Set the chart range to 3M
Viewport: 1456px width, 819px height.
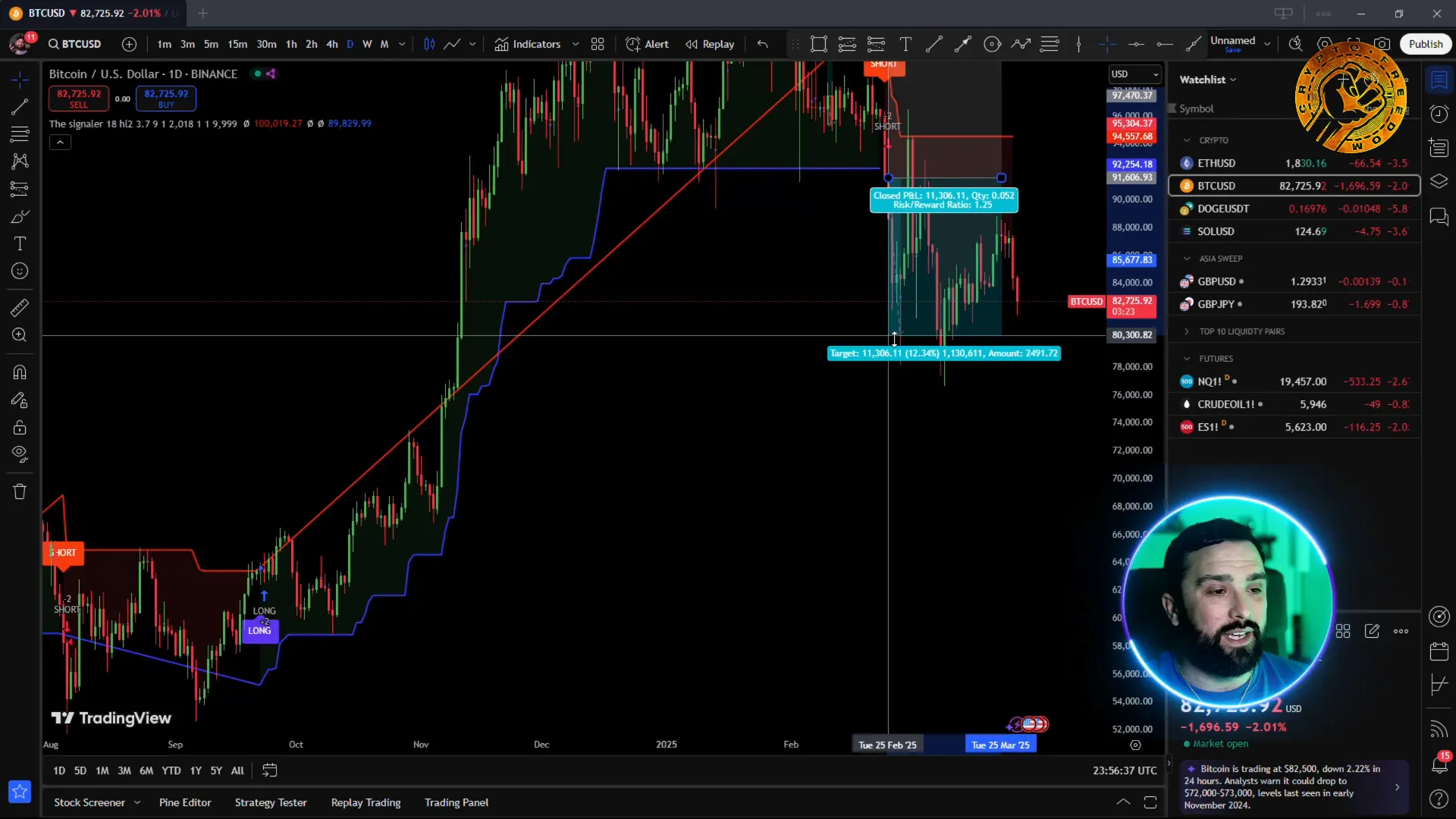coord(124,770)
